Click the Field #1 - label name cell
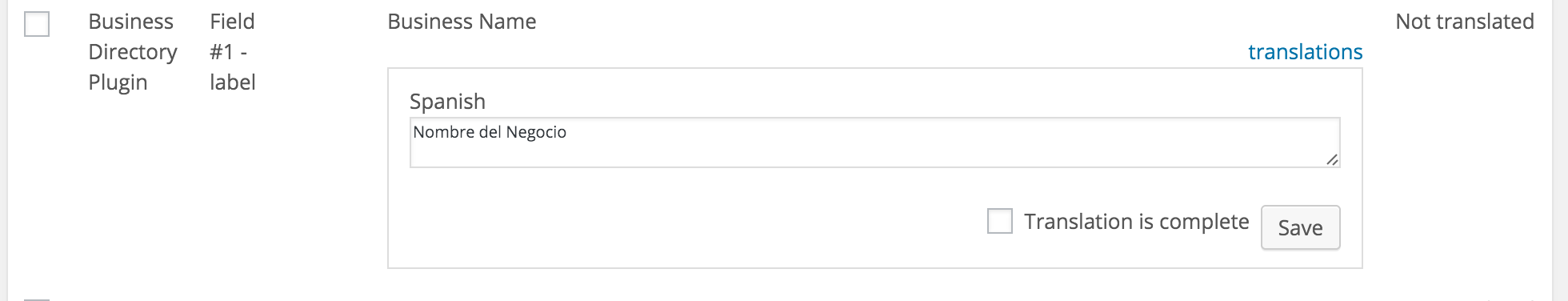Screen dimensions: 1568x301 coord(233,52)
